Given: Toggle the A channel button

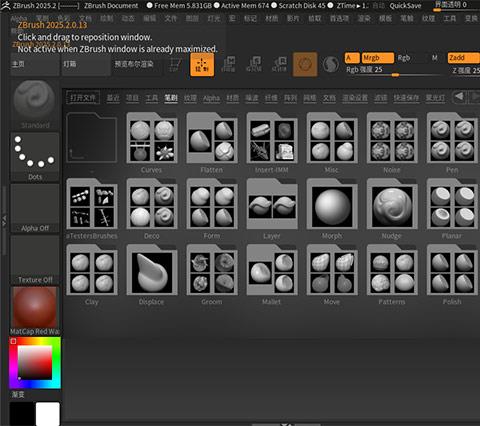Looking at the screenshot, I should click(x=352, y=58).
